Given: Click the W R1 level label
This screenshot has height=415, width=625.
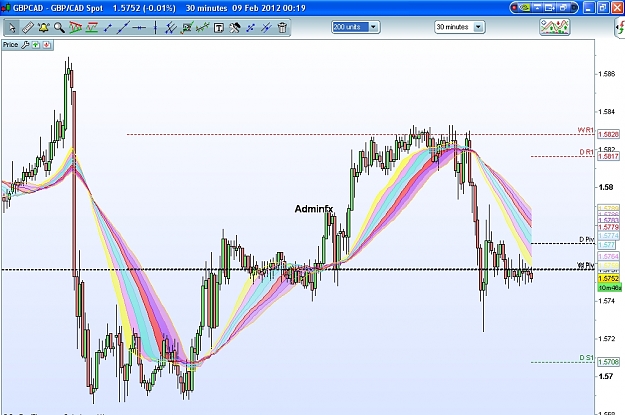Looking at the screenshot, I should coord(586,130).
